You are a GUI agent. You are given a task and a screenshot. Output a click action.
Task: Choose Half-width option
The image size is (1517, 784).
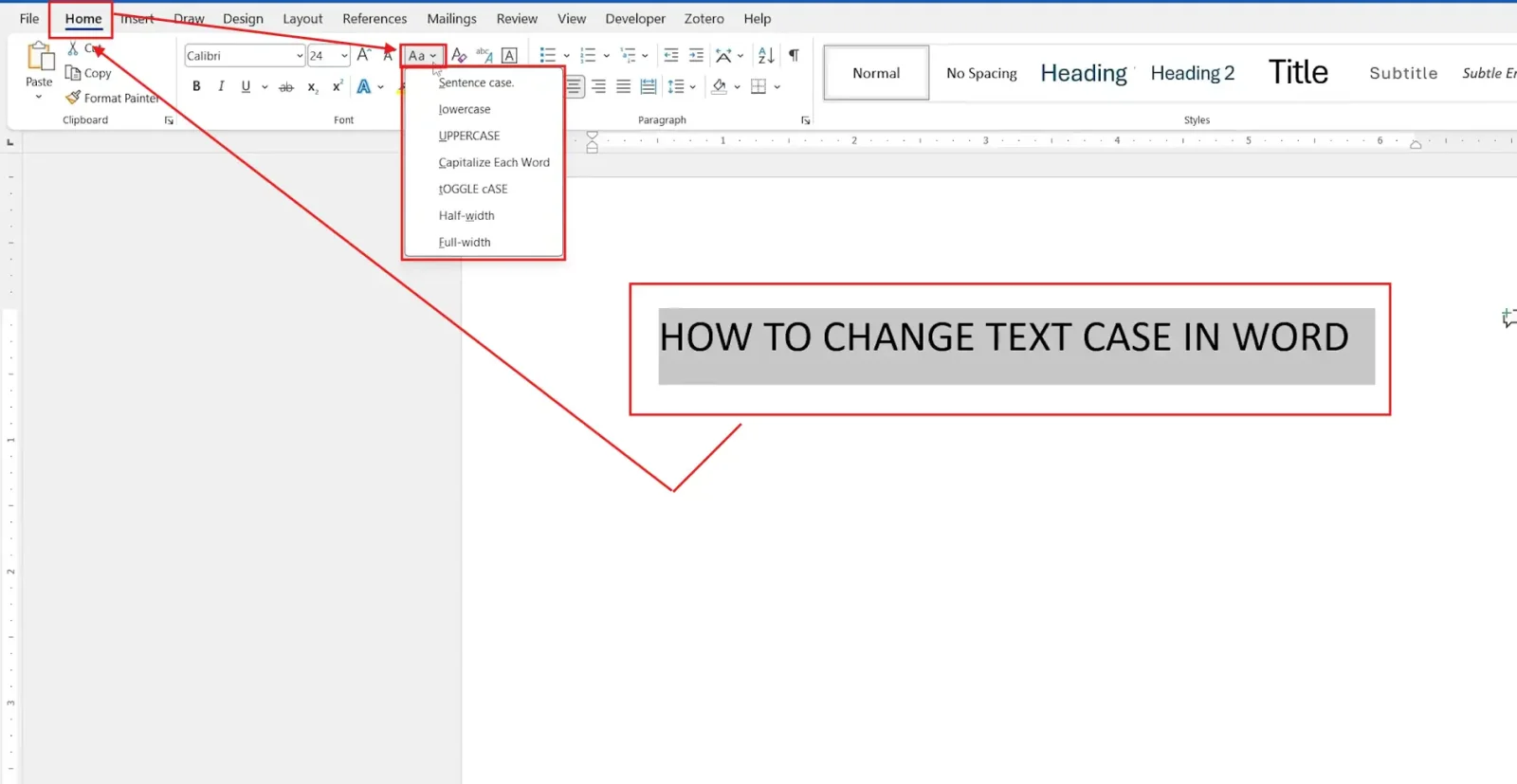click(x=484, y=215)
